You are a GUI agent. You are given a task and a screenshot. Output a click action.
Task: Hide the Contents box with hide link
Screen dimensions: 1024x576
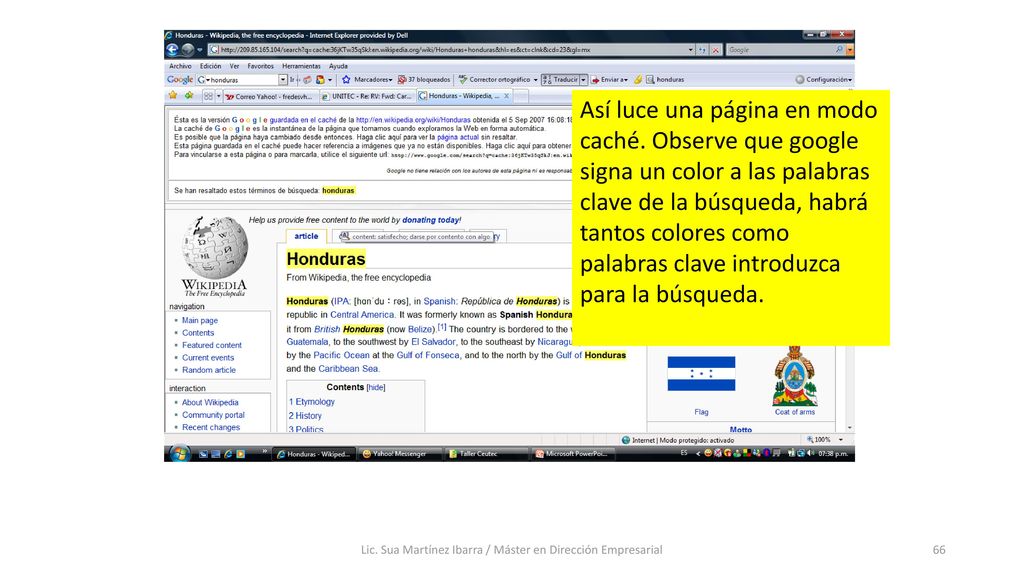click(x=376, y=388)
